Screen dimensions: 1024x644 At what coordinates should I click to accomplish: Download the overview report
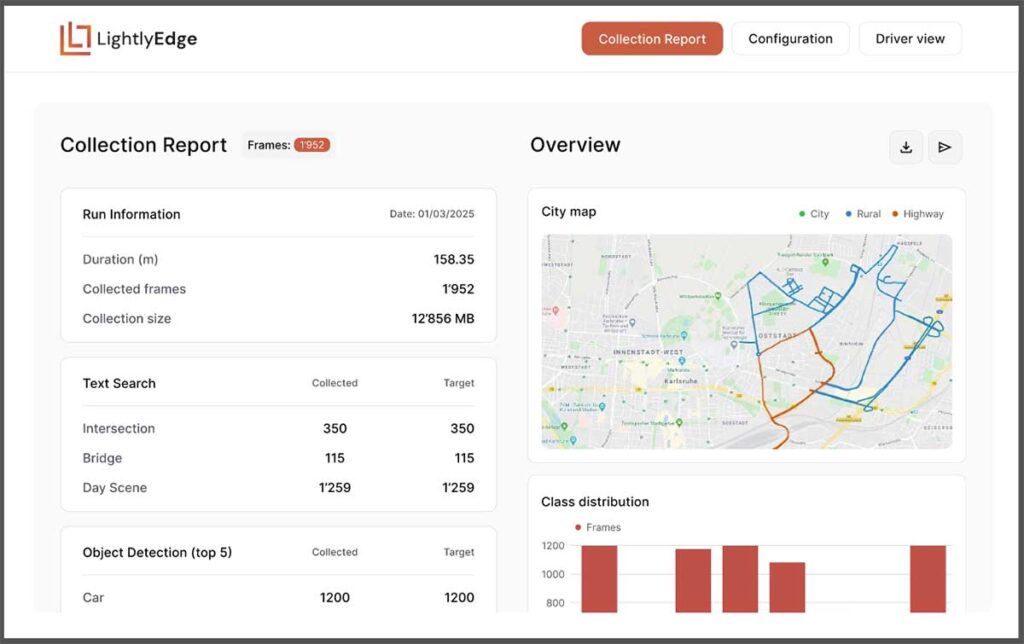pos(906,147)
